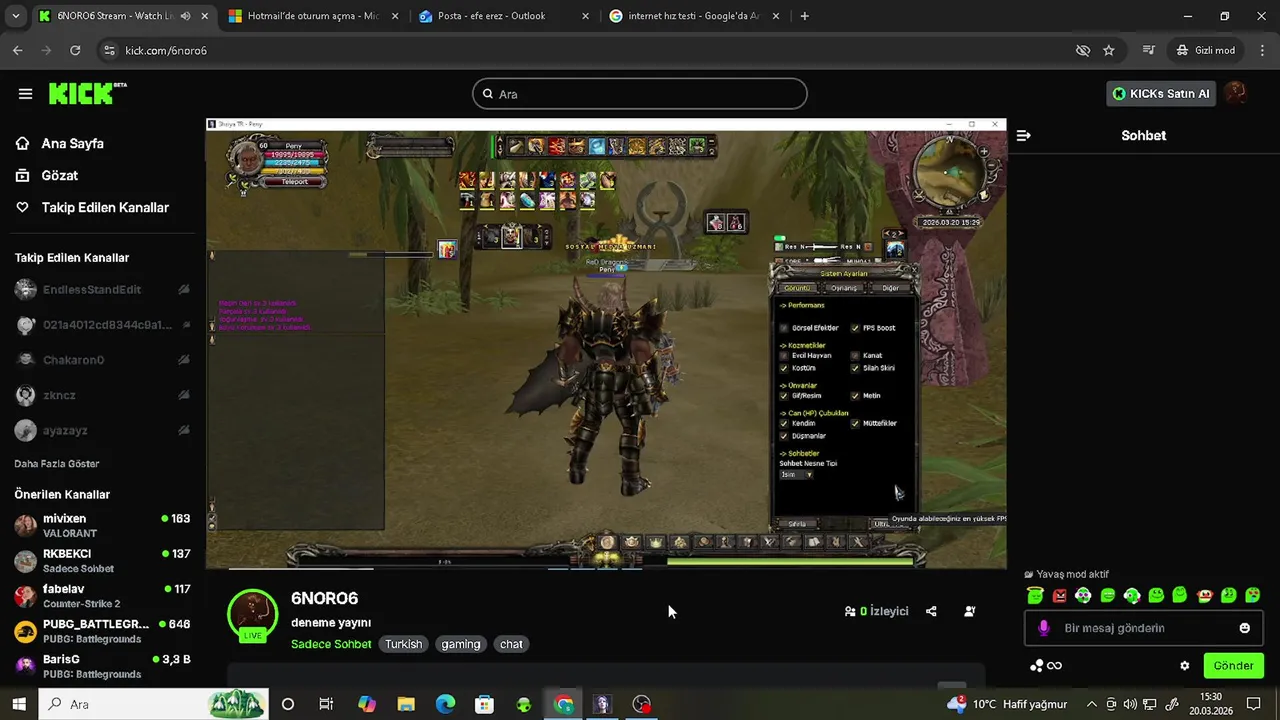
Task: Click the KICKs Satın Al button
Action: [1161, 93]
